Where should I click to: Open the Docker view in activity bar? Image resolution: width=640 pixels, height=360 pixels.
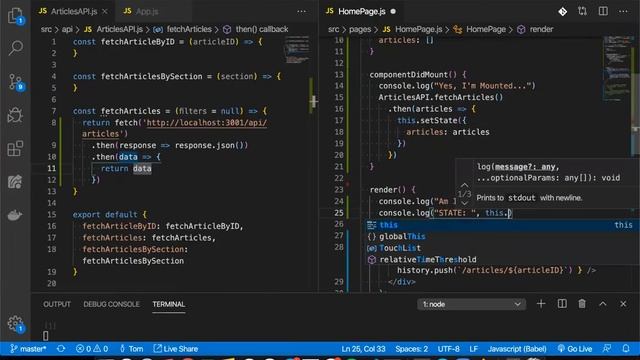click(x=15, y=215)
